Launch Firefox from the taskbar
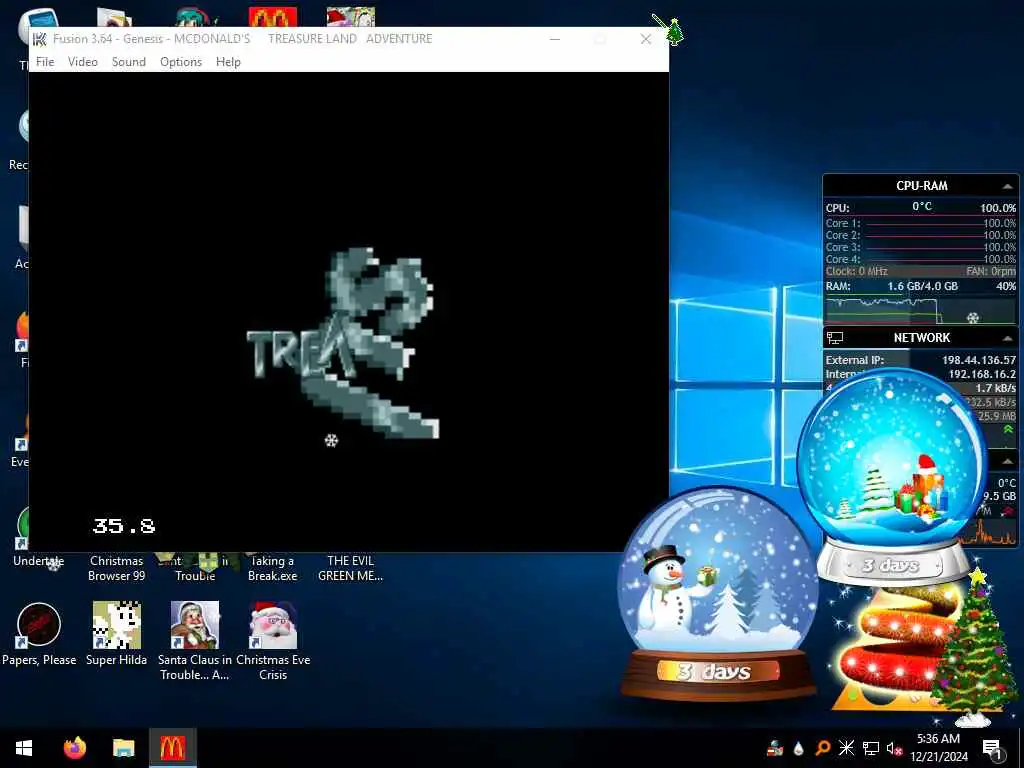1024x768 pixels. point(75,748)
